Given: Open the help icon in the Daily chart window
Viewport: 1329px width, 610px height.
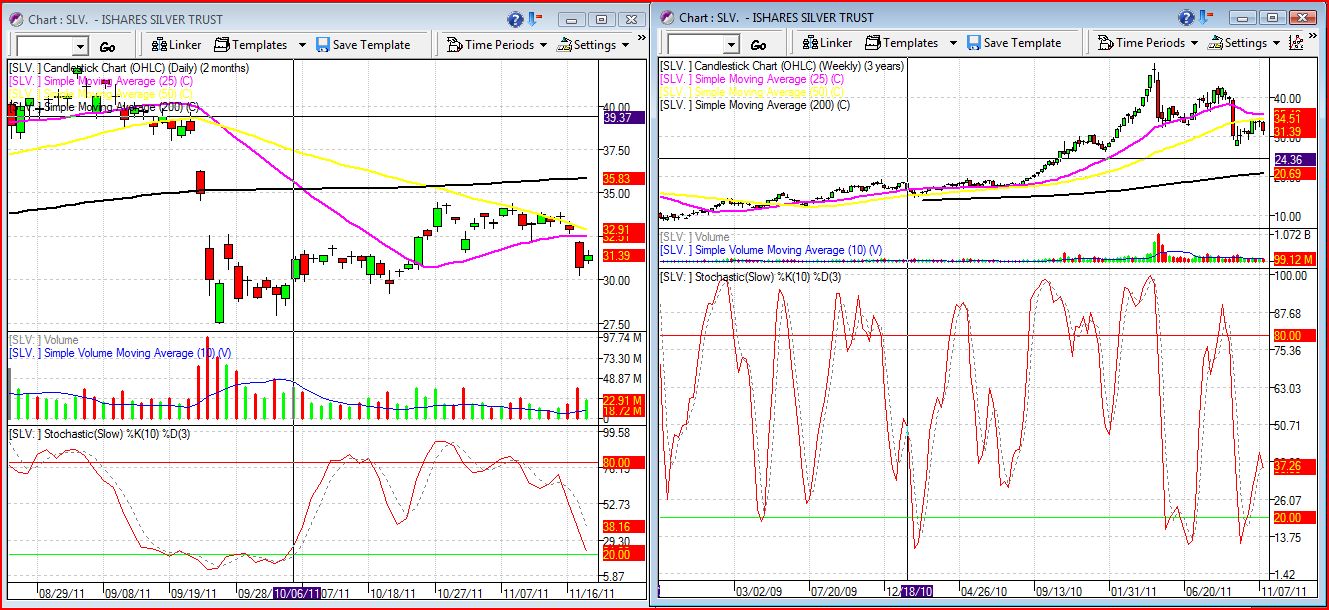Looking at the screenshot, I should click(x=515, y=19).
